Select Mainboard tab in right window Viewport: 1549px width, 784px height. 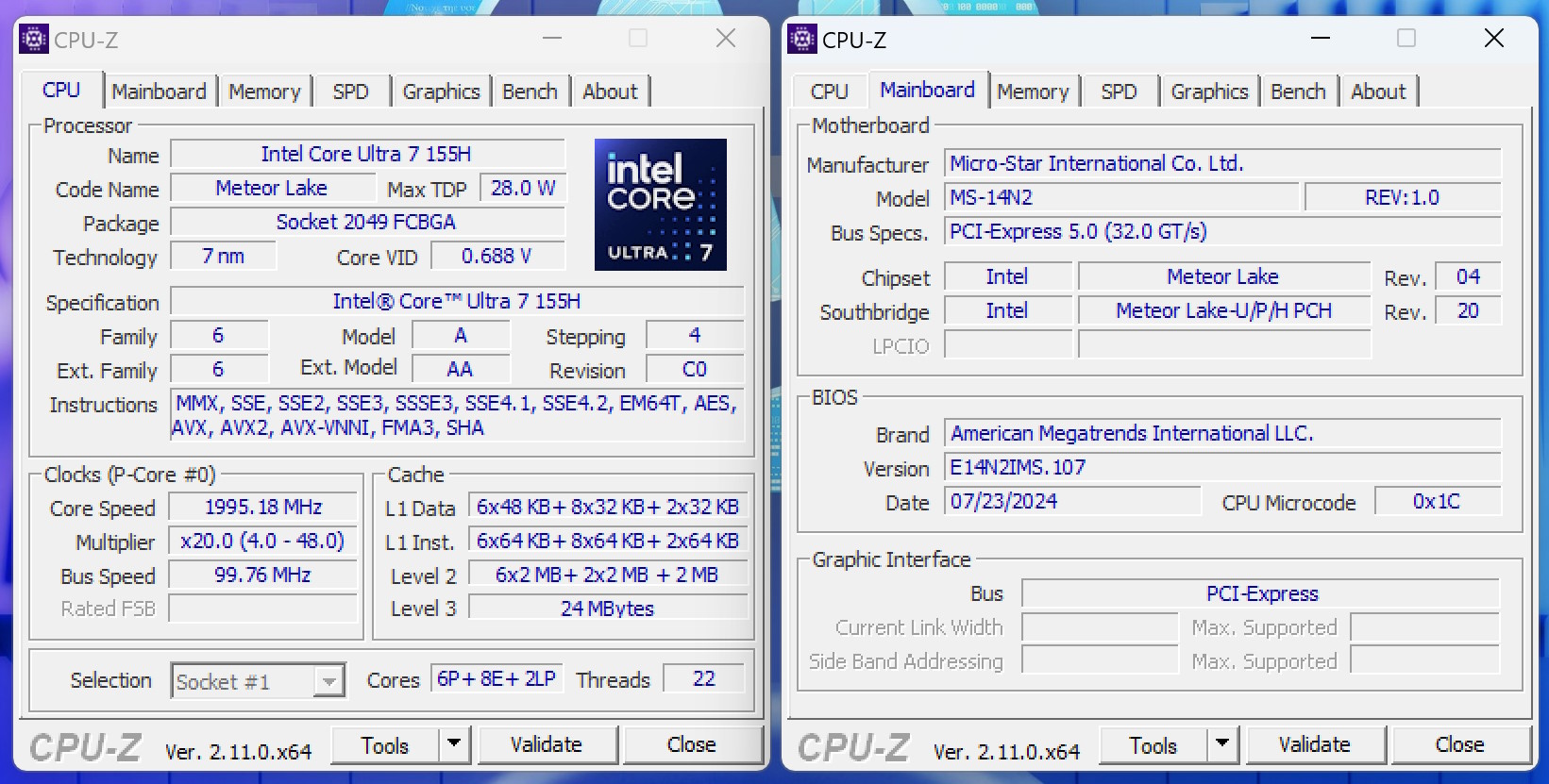pyautogui.click(x=927, y=90)
